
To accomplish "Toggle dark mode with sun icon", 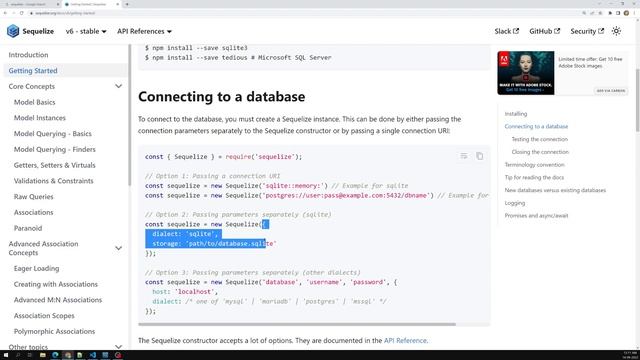I will pyautogui.click(x=616, y=31).
